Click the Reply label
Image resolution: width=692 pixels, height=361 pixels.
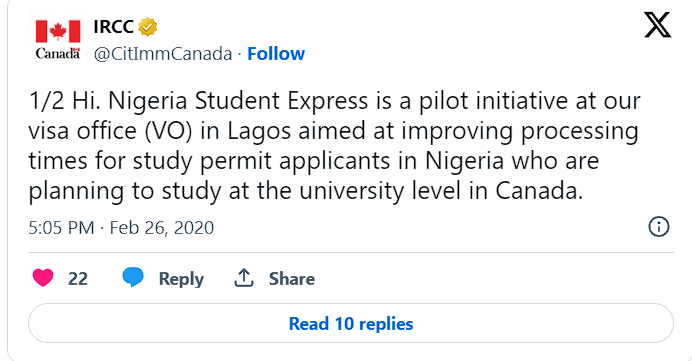coord(181,279)
